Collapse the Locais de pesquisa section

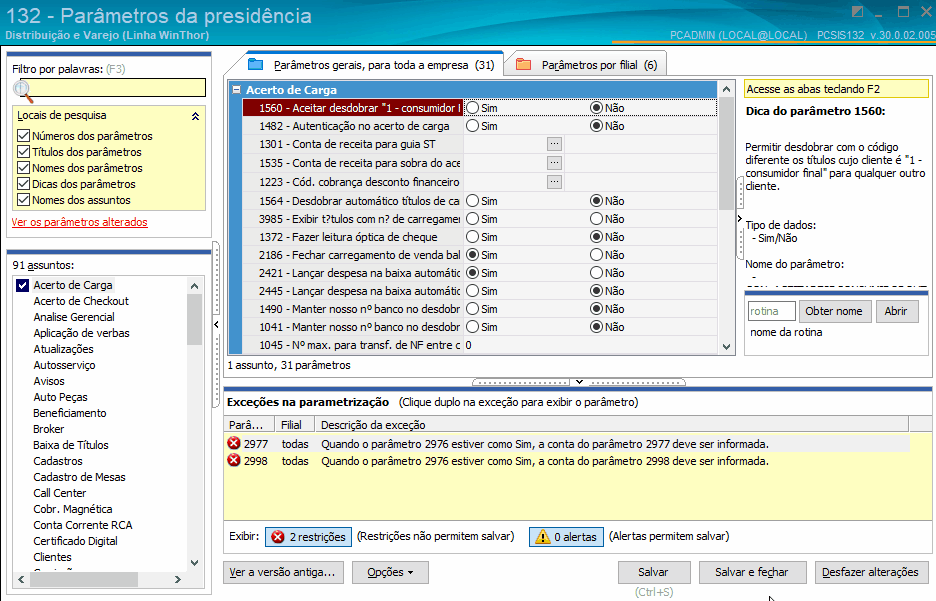tap(195, 116)
